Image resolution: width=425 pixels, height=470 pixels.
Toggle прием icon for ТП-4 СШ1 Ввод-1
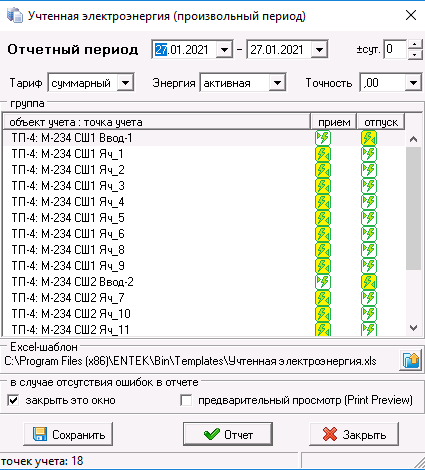pos(323,138)
